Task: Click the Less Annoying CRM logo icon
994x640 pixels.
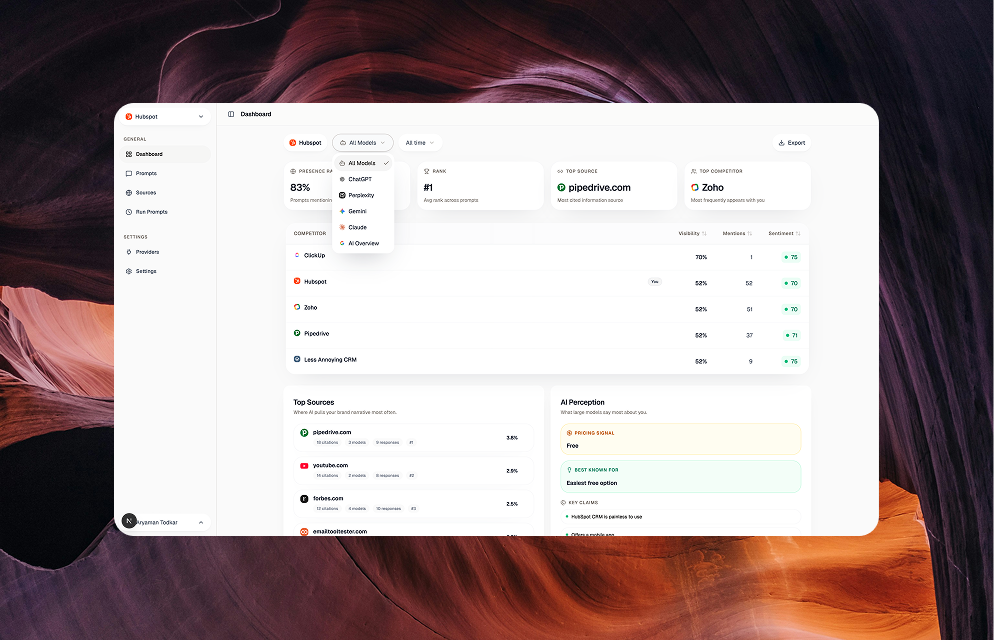Action: (297, 359)
